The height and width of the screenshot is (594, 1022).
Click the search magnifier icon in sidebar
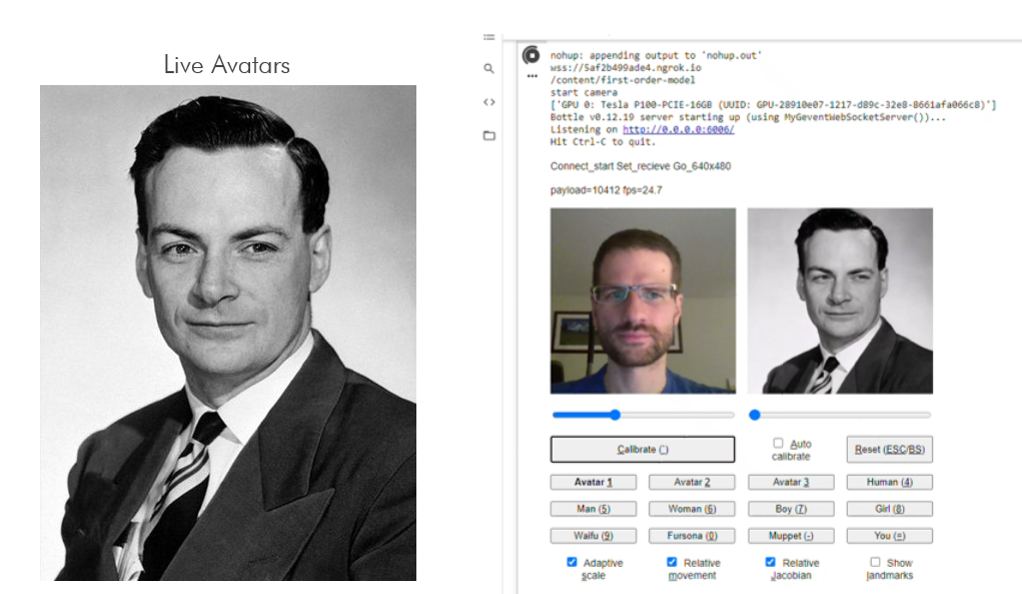point(489,69)
